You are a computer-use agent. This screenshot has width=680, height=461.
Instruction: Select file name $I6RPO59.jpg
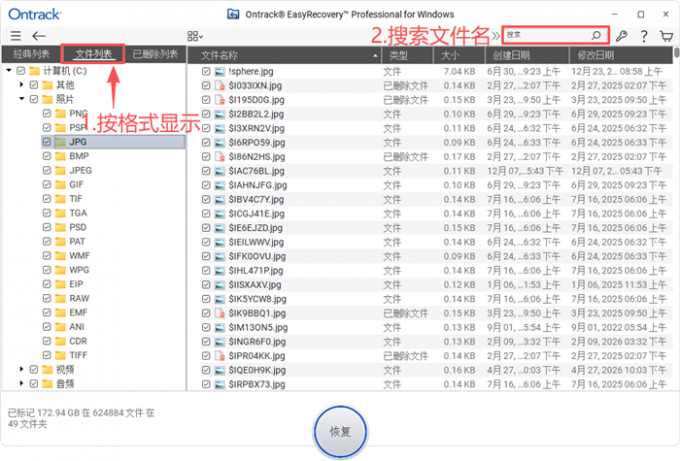point(257,142)
